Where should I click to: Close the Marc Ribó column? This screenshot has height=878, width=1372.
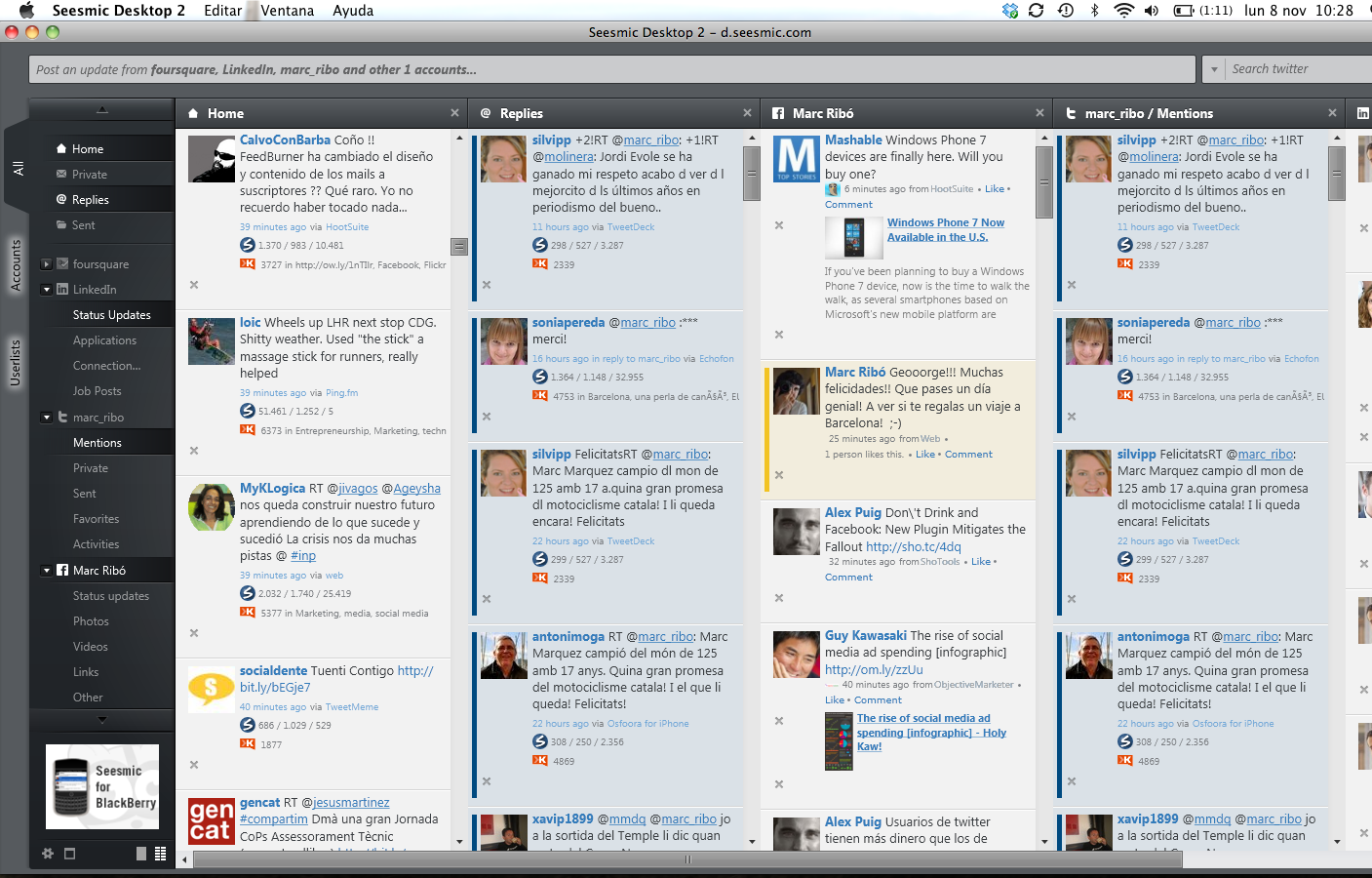tap(1039, 113)
